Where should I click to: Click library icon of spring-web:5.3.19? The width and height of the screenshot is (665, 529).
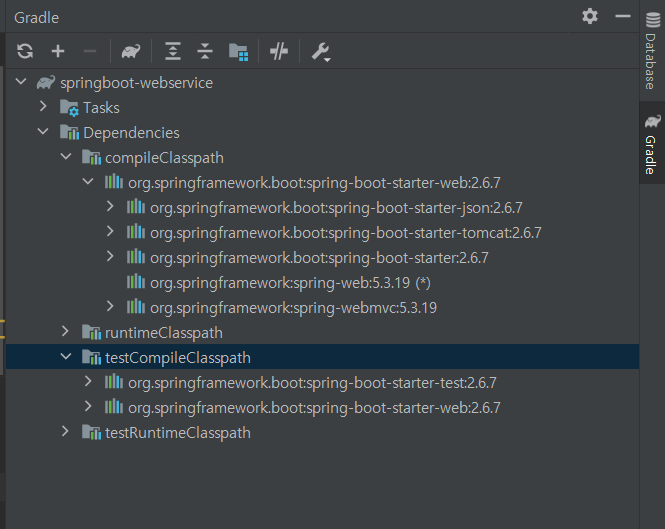tap(136, 282)
